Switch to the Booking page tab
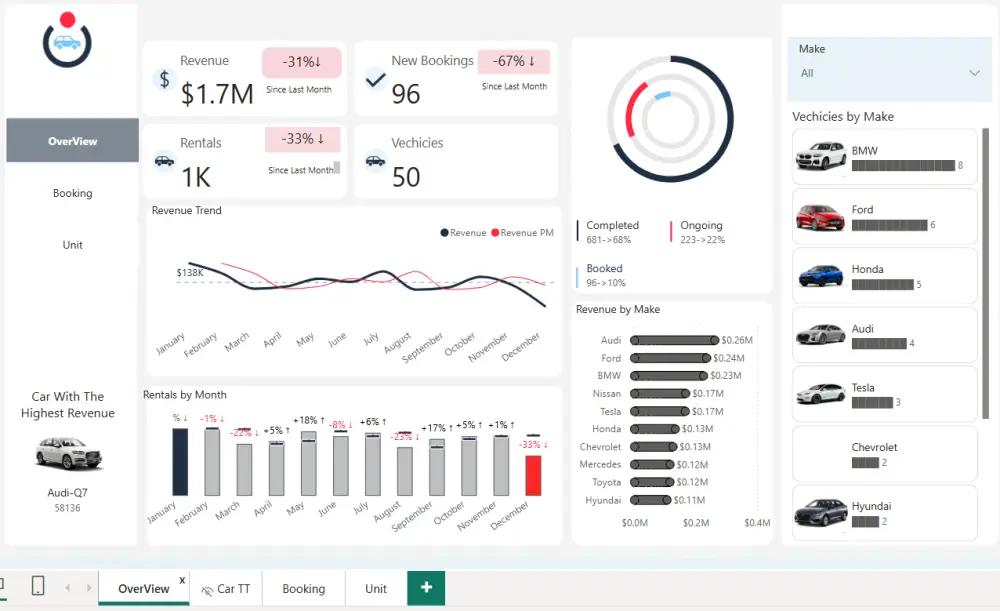The height and width of the screenshot is (611, 1000). point(304,589)
